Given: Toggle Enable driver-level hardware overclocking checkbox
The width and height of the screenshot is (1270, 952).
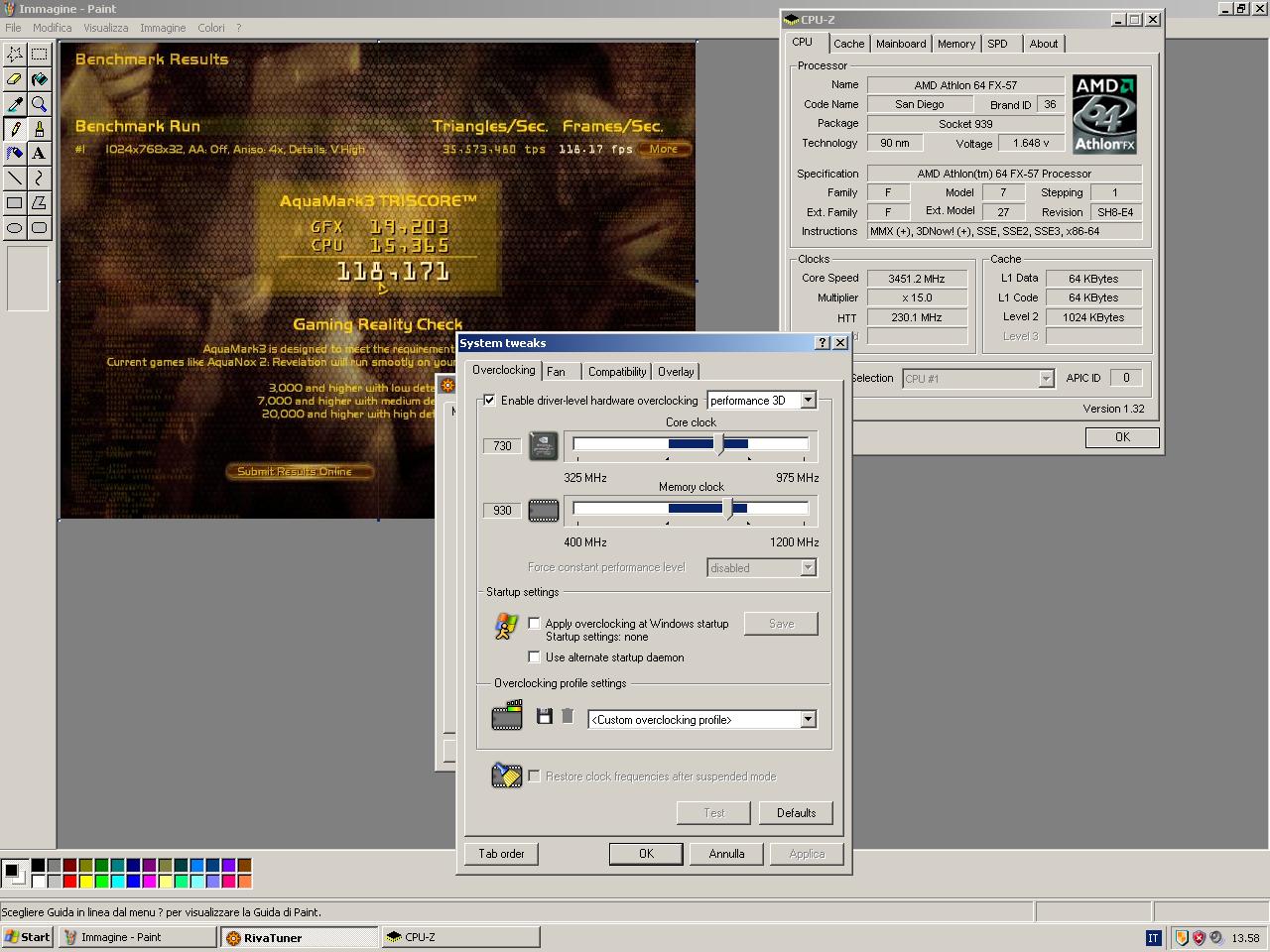Looking at the screenshot, I should (x=489, y=401).
